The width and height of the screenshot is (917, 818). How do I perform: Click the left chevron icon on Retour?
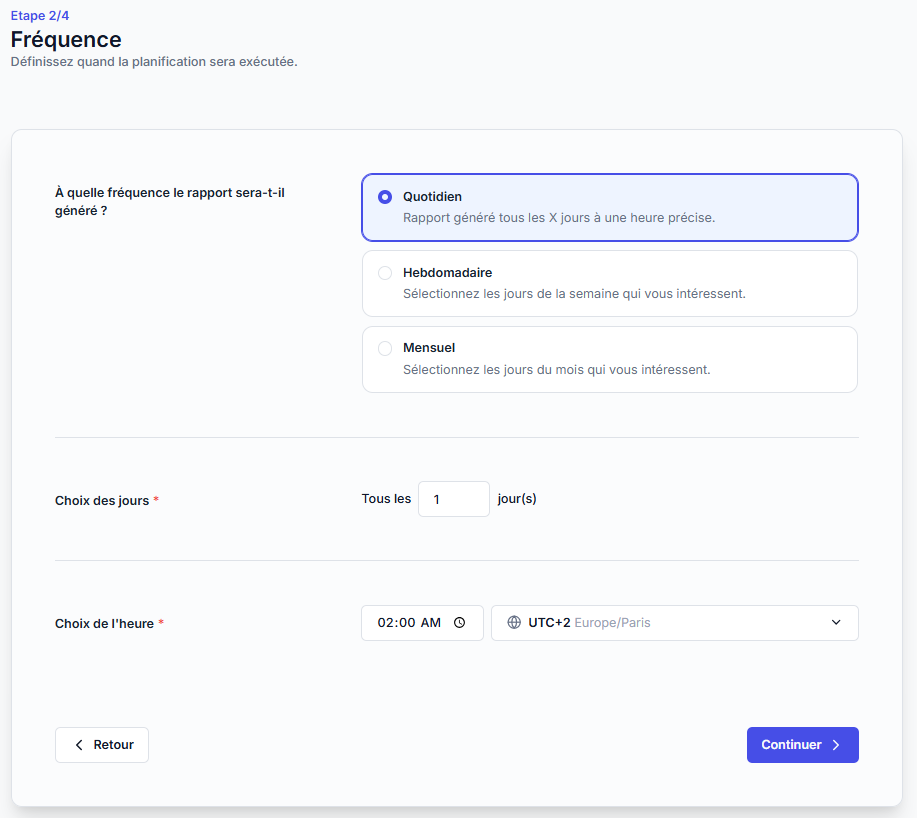click(79, 745)
